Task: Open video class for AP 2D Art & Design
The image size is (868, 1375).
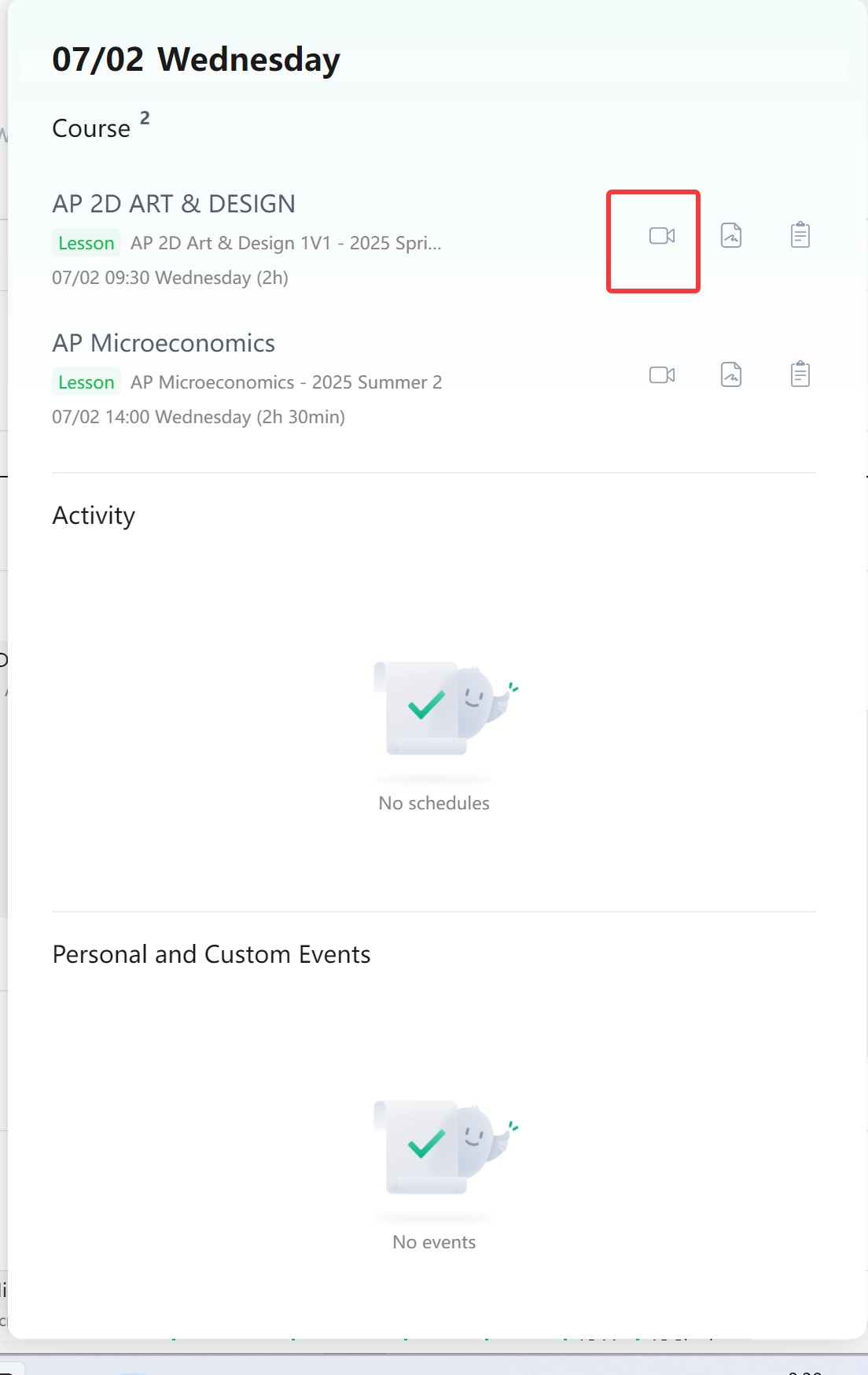Action: pyautogui.click(x=661, y=236)
